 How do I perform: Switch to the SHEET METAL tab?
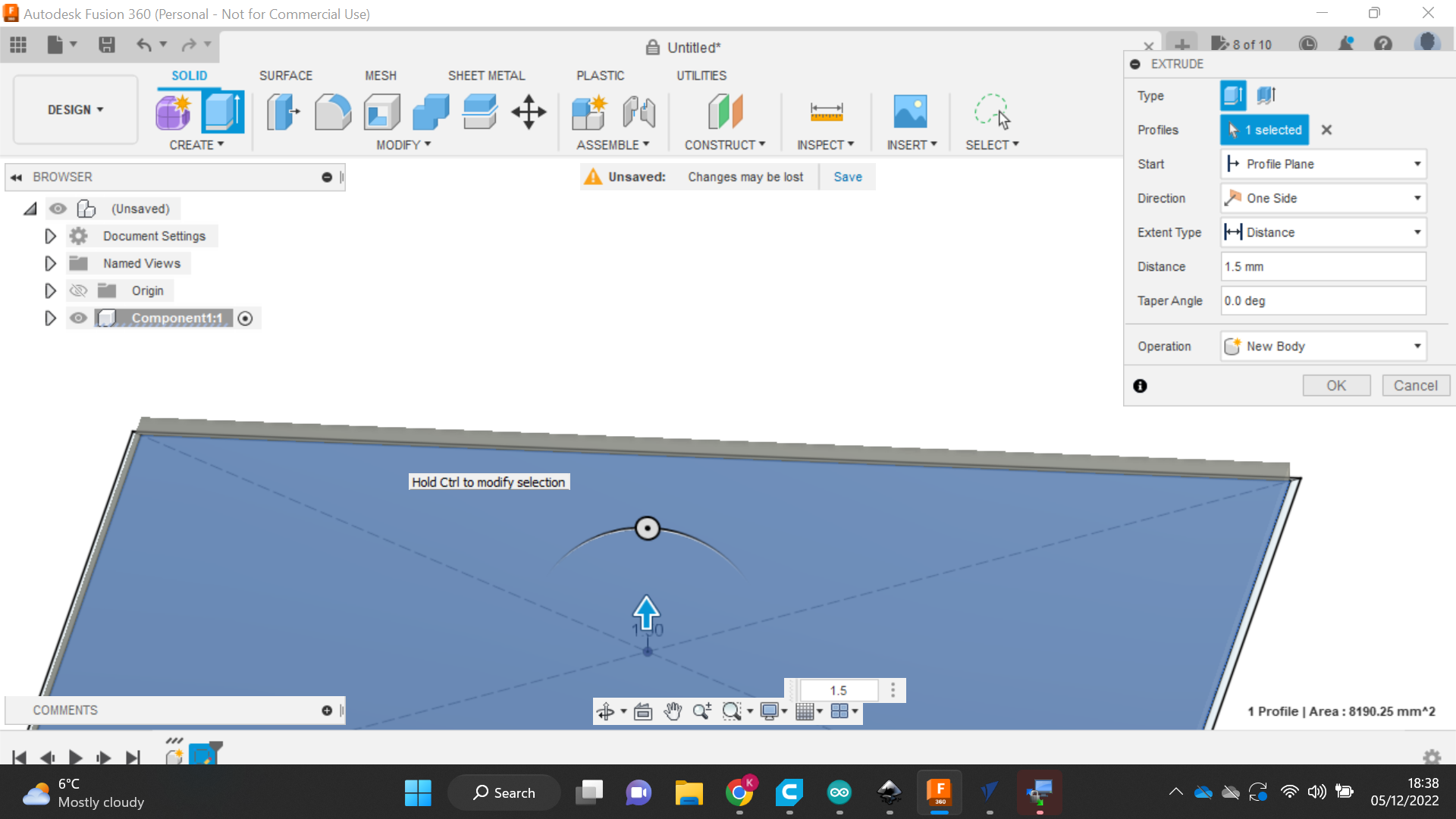coord(486,75)
